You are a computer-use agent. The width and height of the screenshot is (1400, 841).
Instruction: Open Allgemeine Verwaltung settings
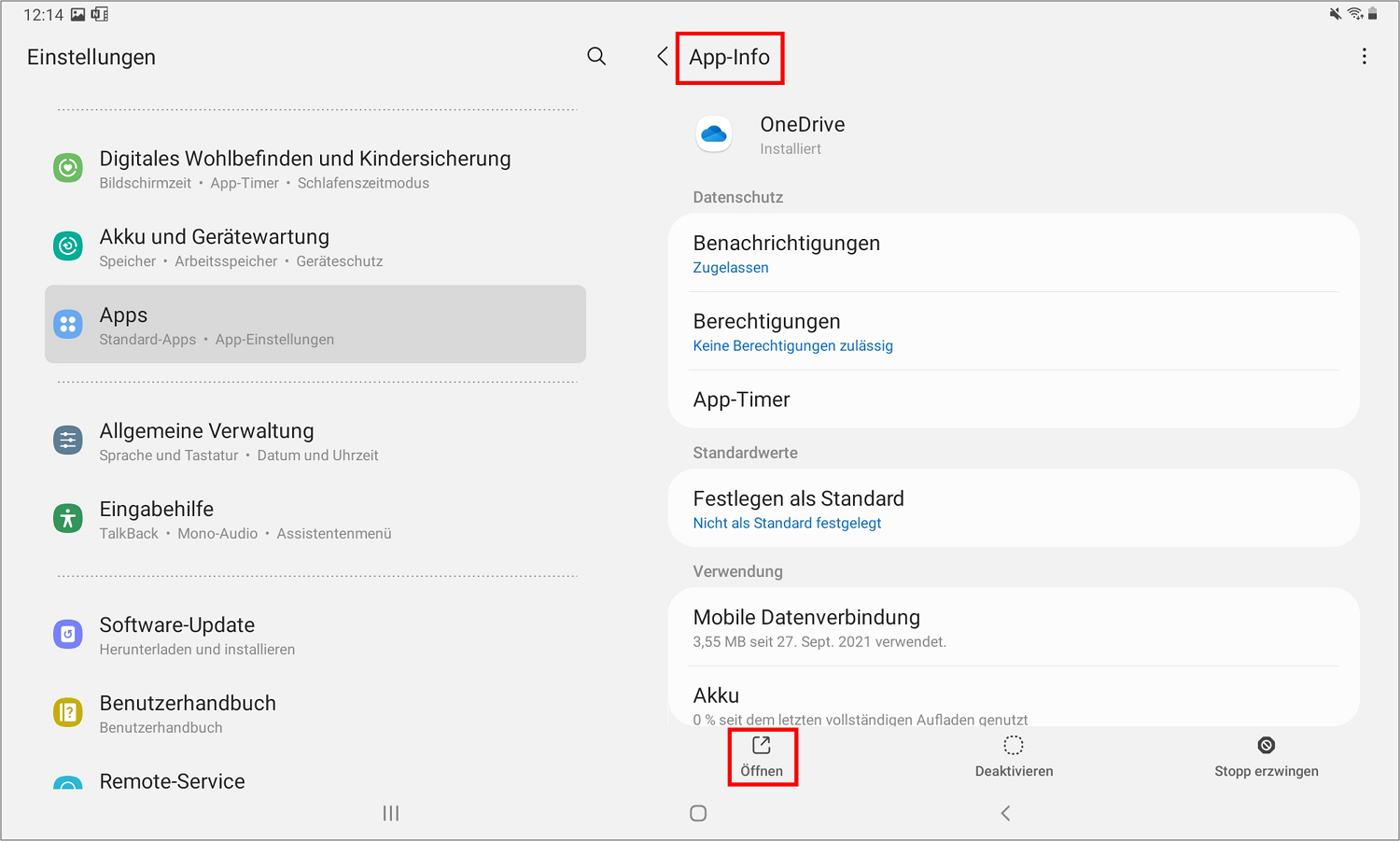tap(315, 442)
